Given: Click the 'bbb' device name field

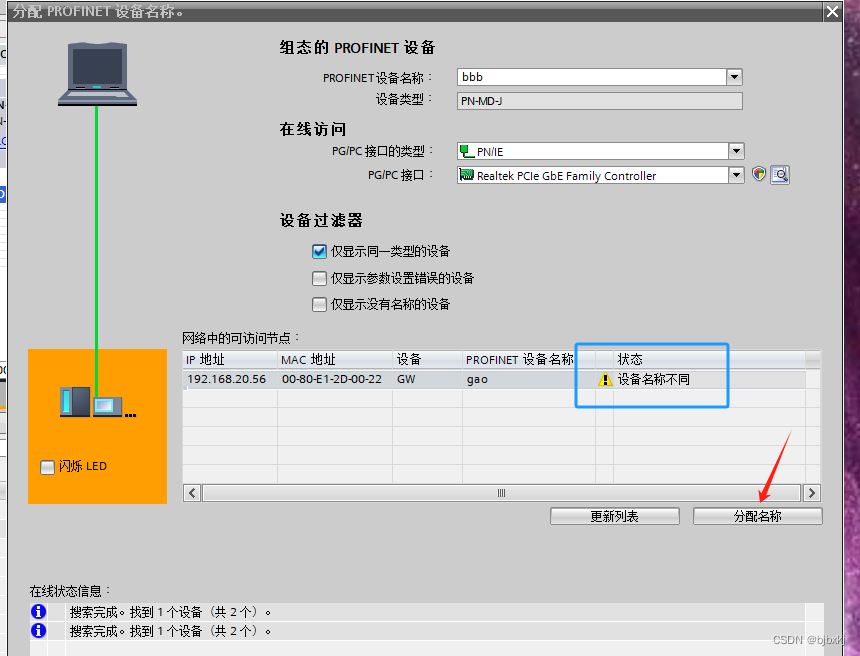Looking at the screenshot, I should 592,77.
